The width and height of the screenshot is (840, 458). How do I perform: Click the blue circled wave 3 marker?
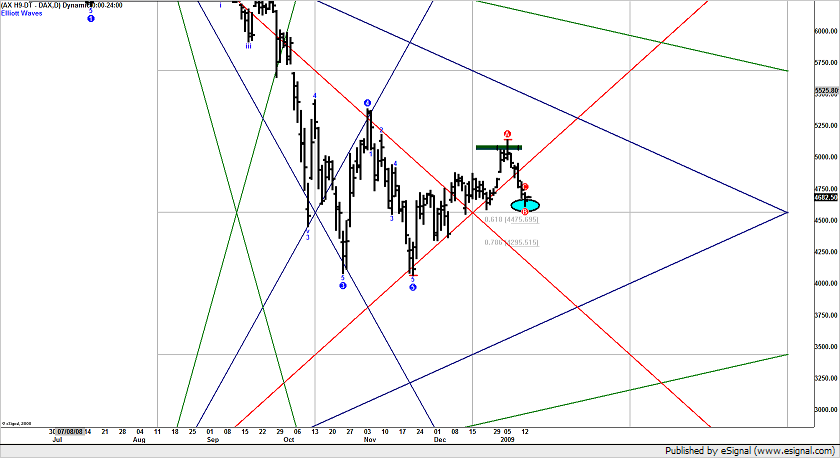tap(343, 286)
